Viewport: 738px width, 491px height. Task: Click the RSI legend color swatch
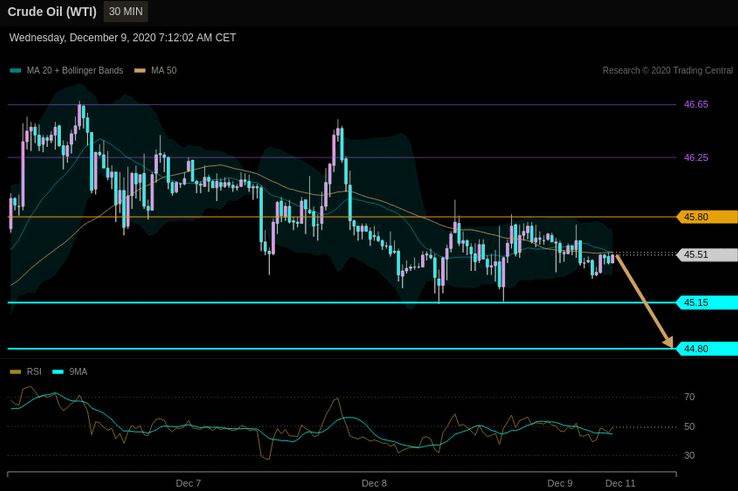(x=16, y=372)
